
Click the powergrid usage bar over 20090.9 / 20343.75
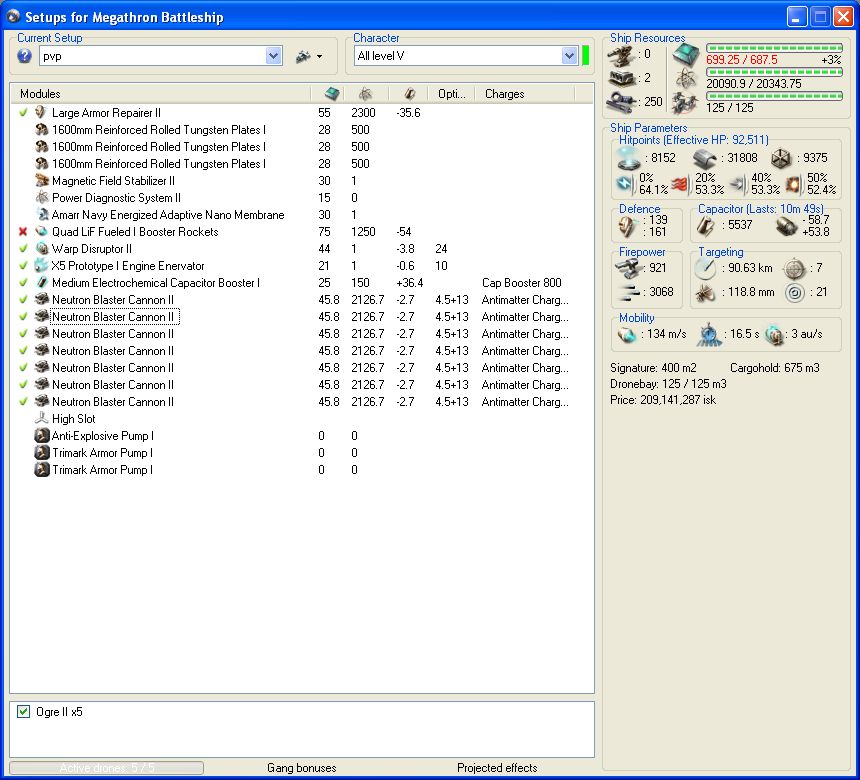click(774, 72)
